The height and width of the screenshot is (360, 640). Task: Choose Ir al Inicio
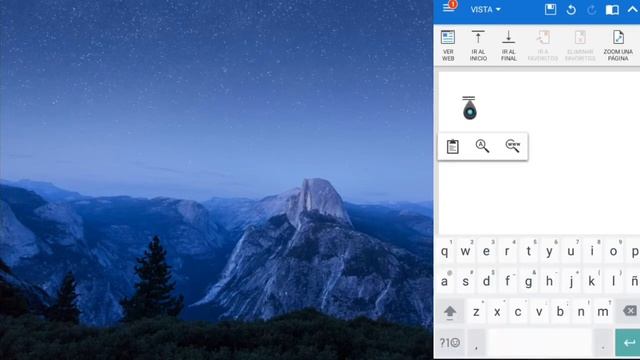point(478,45)
